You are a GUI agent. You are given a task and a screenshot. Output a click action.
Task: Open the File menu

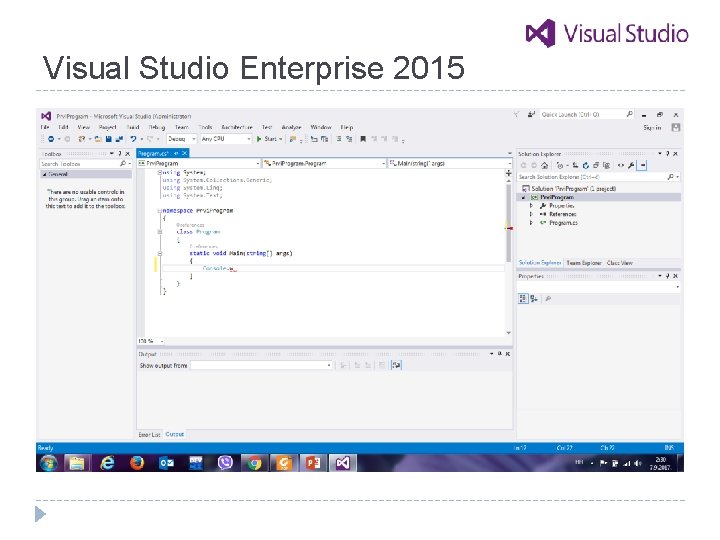45,127
